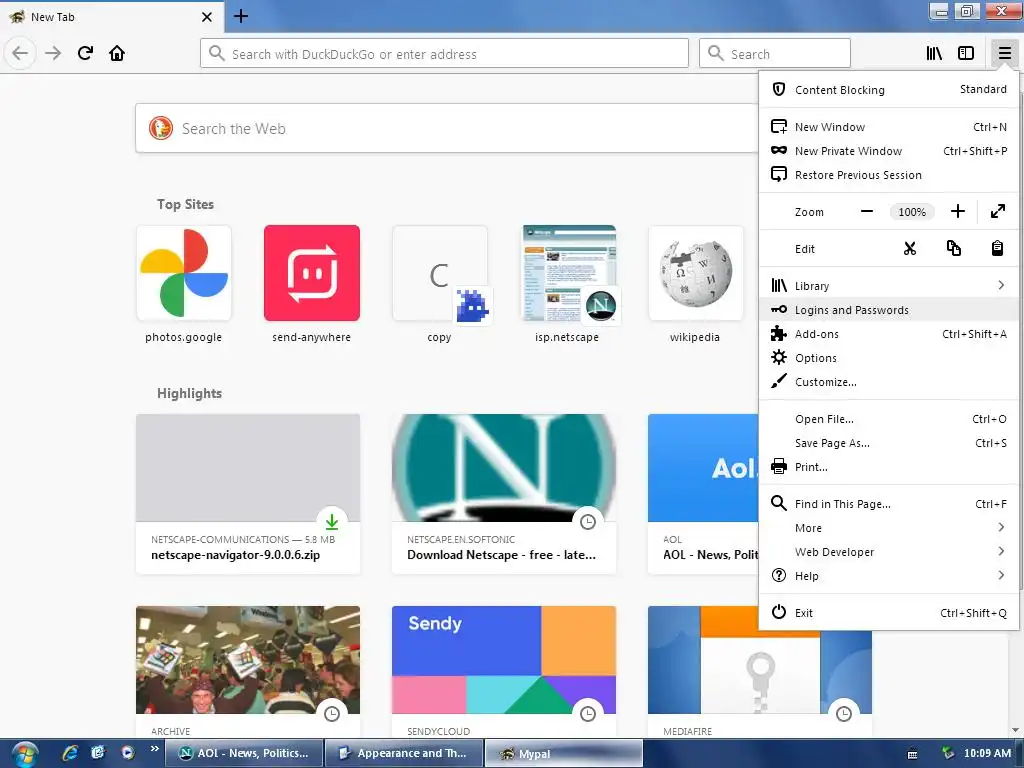The image size is (1024, 768).
Task: Open Logins and Passwords
Action: [x=889, y=310]
